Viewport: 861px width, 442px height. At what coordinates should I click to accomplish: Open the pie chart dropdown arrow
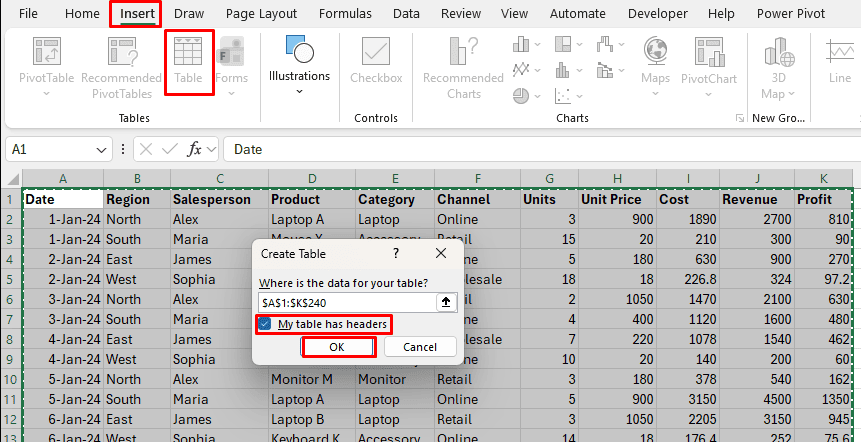(x=536, y=96)
